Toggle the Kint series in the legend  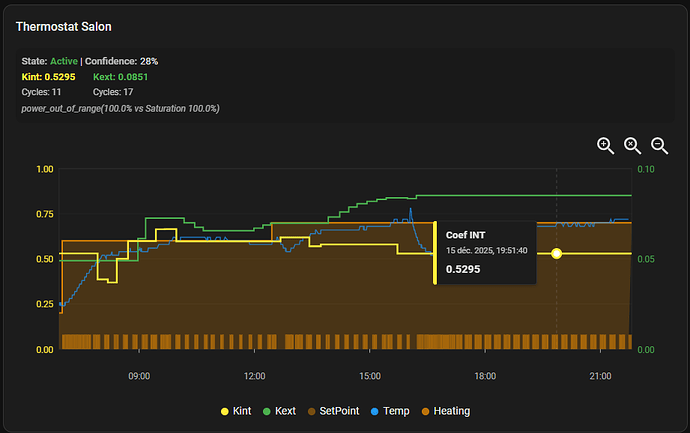tap(236, 410)
